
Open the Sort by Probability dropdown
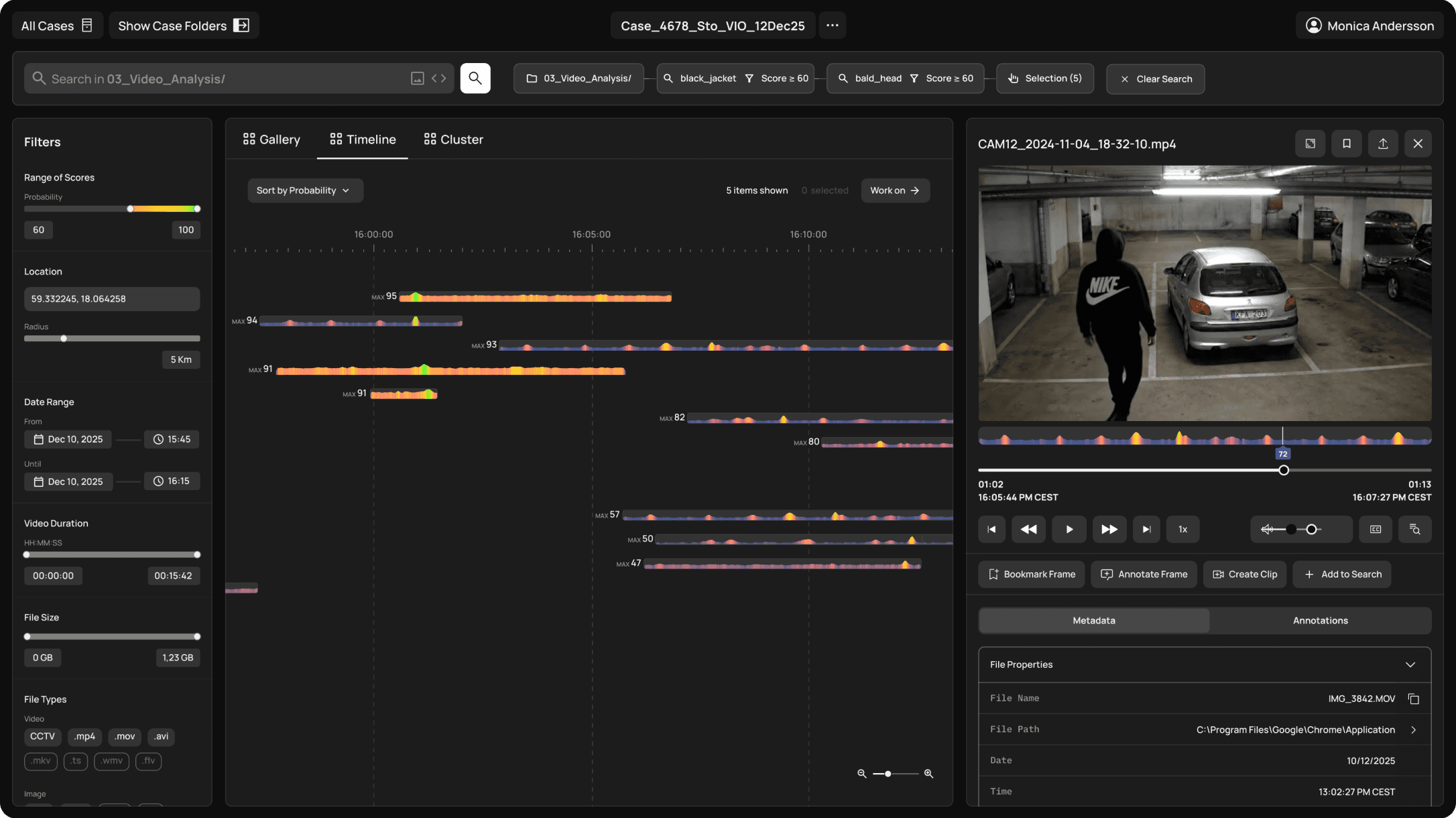coord(305,190)
